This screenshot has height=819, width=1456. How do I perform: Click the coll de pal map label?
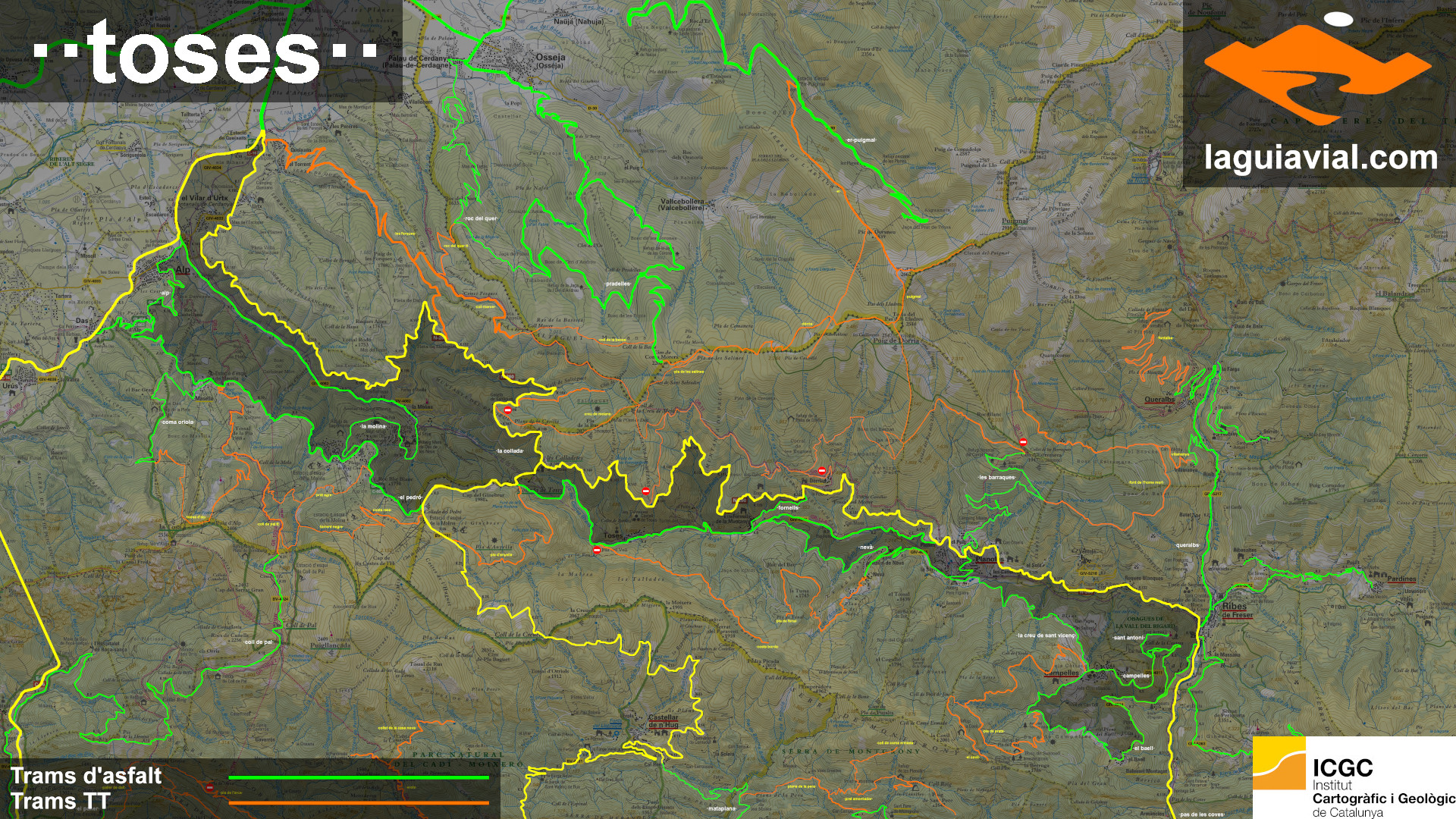coord(259,642)
